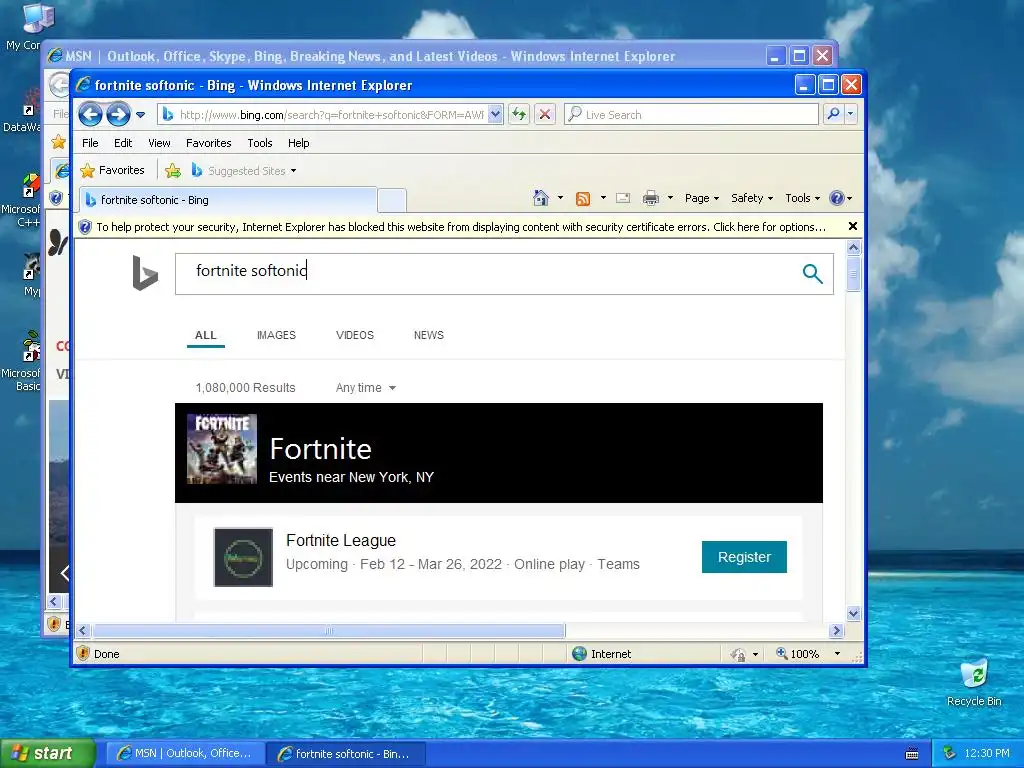
Task: Switch to IMAGES results tab
Action: coord(276,335)
